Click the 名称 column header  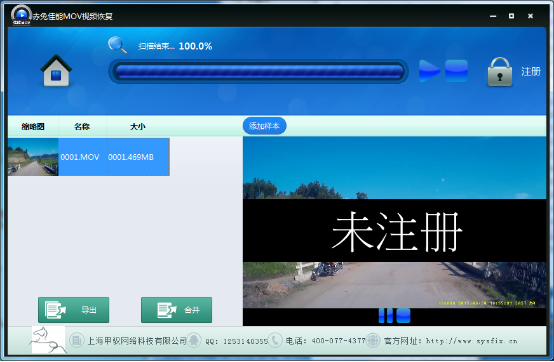[x=82, y=126]
